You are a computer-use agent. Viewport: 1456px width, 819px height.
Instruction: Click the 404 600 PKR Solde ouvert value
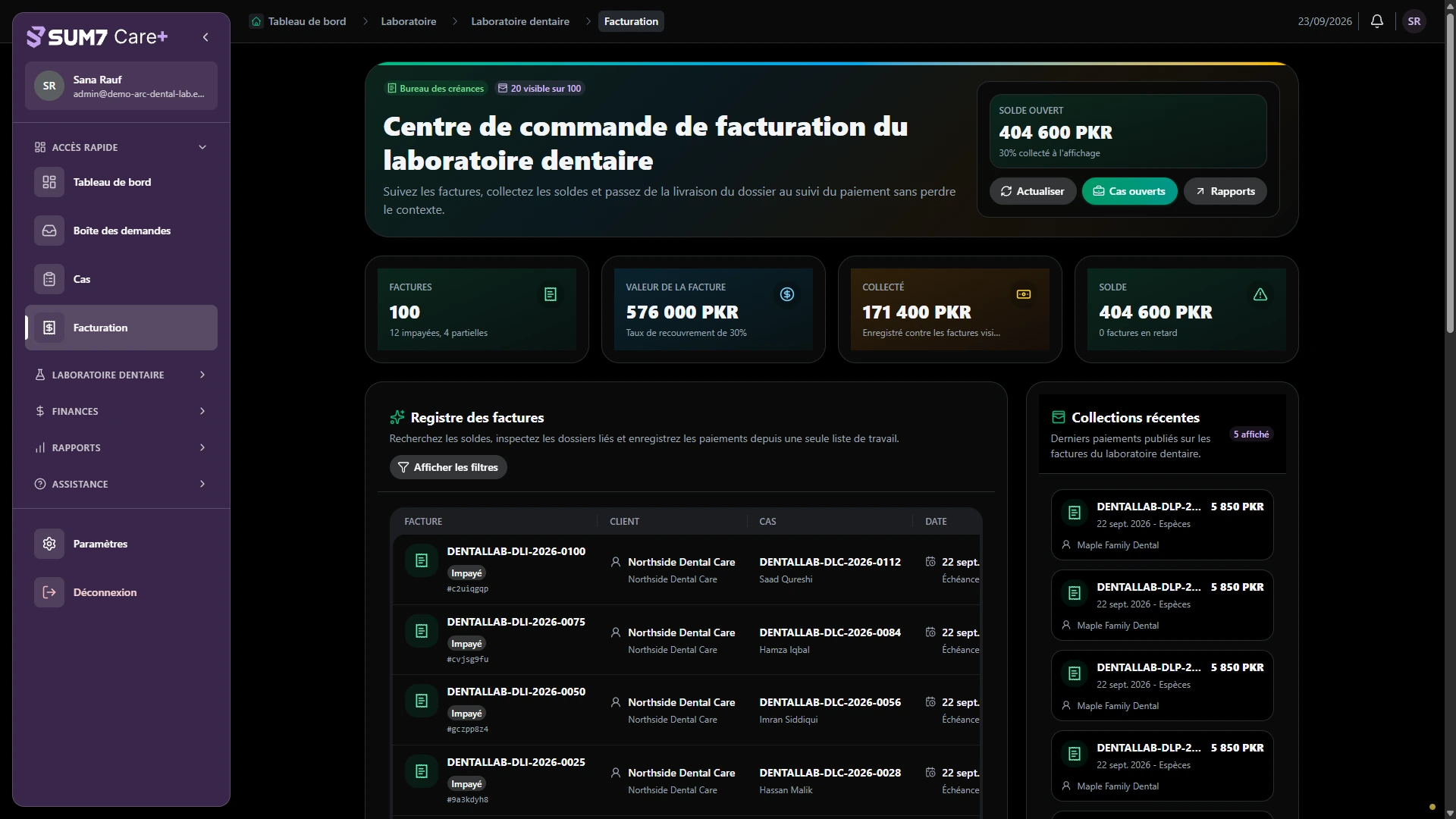[x=1056, y=133]
